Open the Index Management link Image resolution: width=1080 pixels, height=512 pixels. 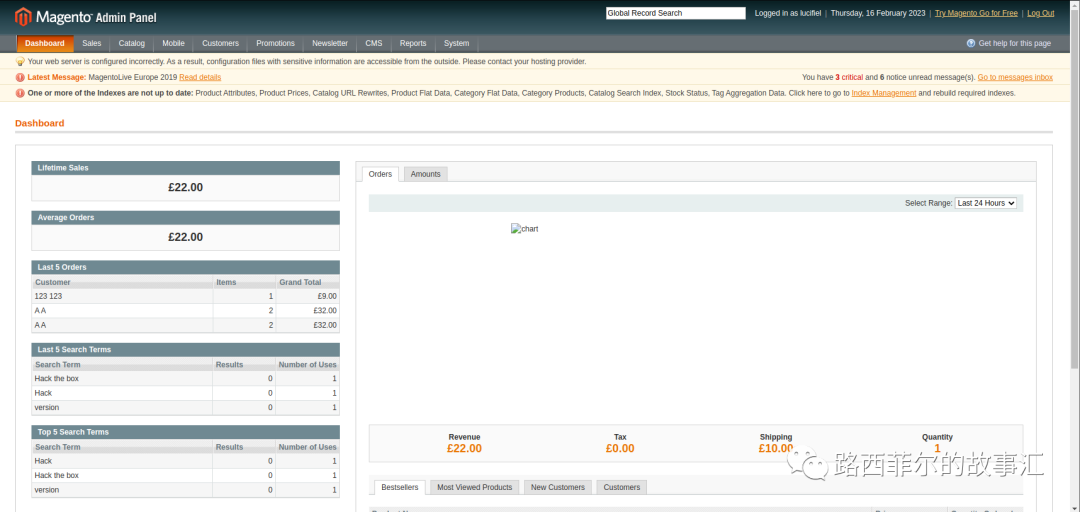point(884,93)
